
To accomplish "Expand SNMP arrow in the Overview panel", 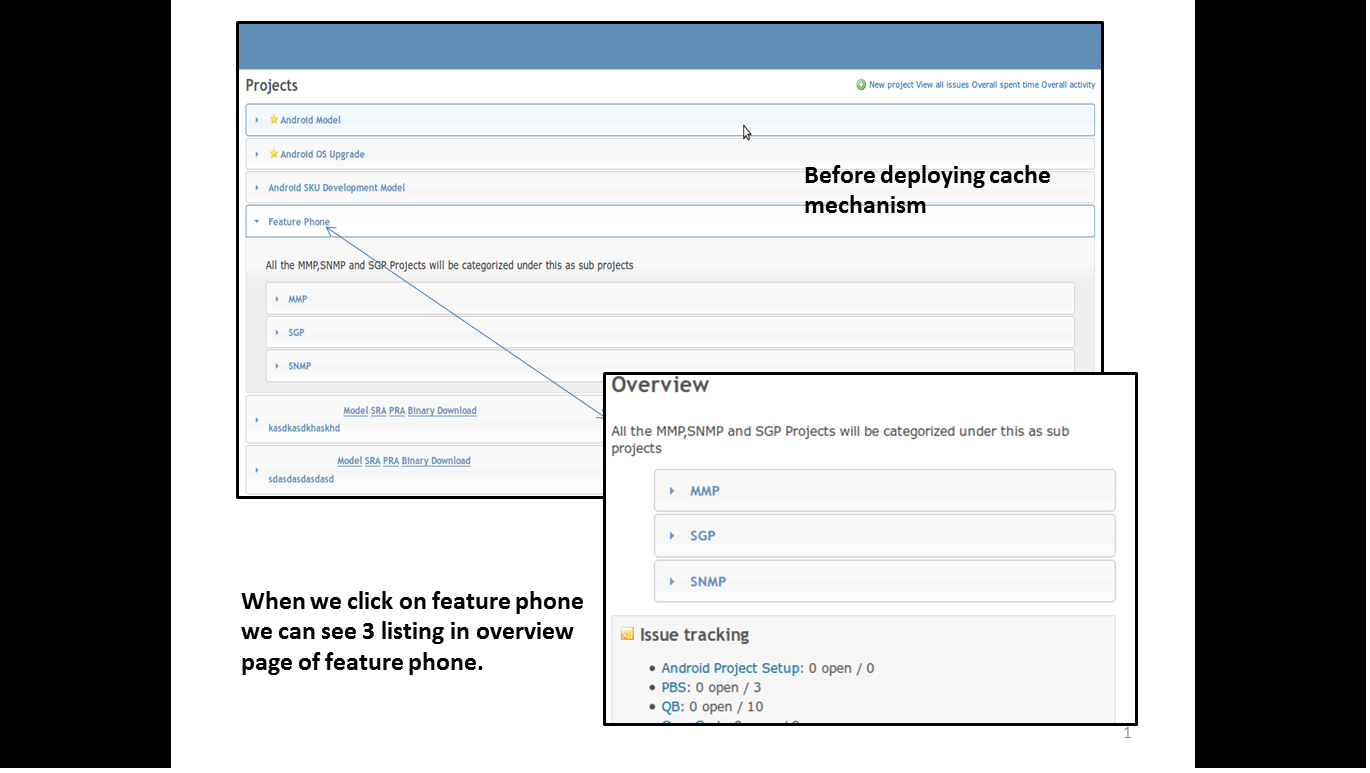I will pyautogui.click(x=672, y=582).
